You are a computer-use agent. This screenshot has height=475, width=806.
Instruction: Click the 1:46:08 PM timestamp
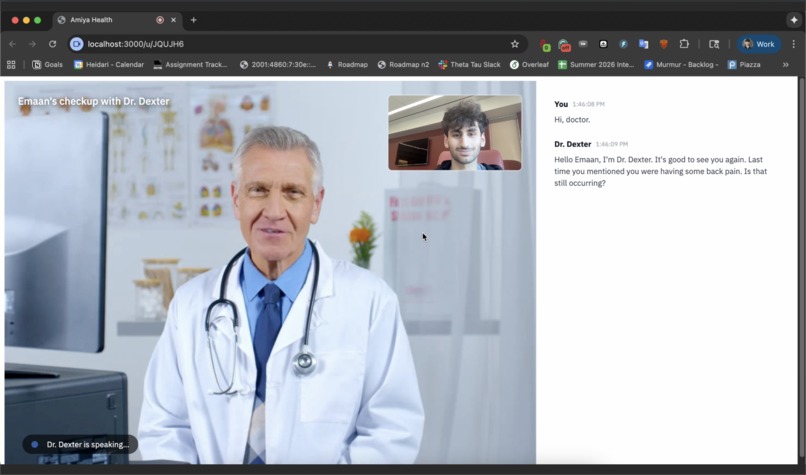click(x=589, y=104)
